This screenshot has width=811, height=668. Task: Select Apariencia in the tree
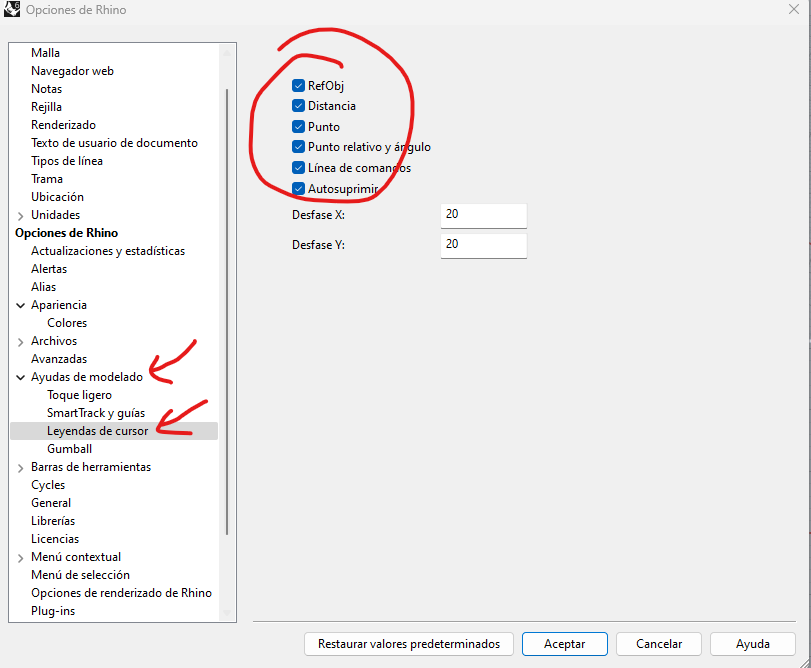tap(59, 305)
